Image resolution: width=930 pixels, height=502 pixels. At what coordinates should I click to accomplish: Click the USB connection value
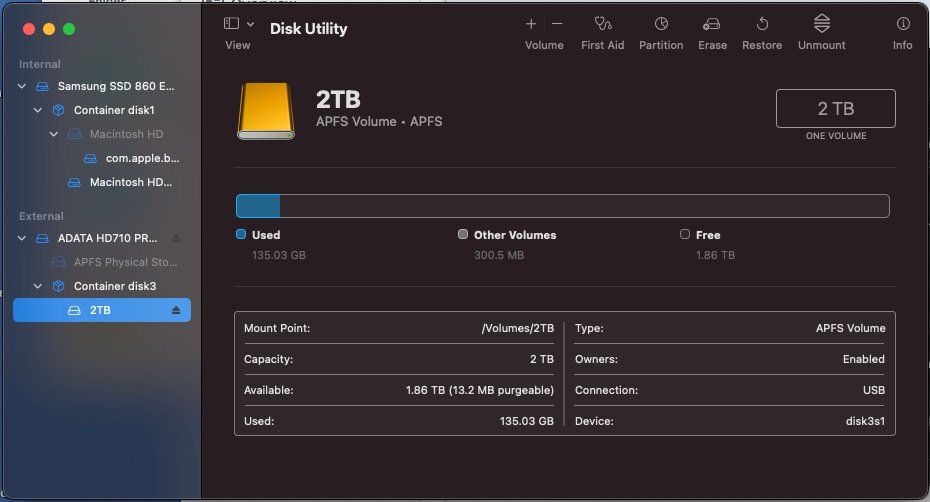click(x=874, y=390)
